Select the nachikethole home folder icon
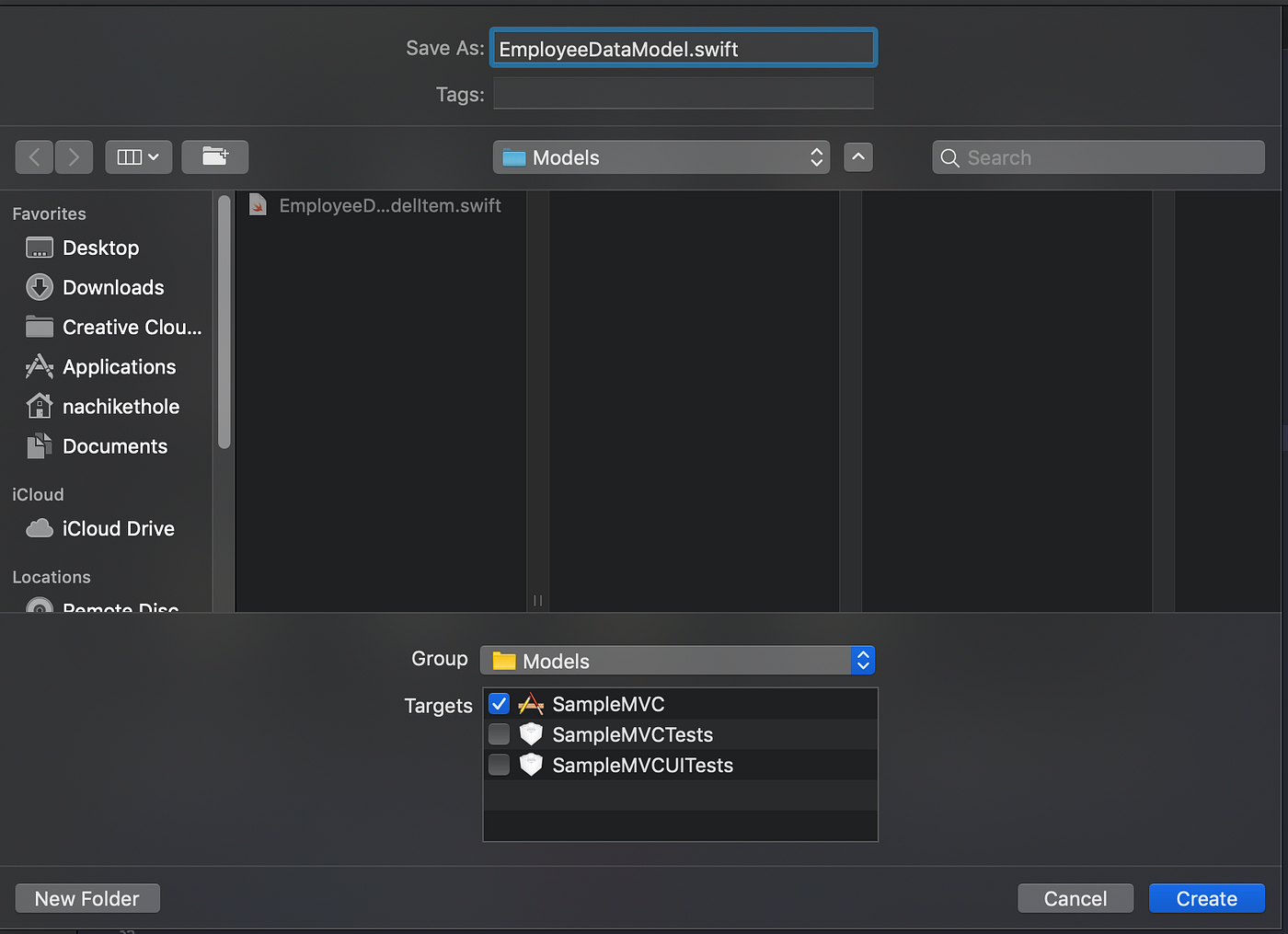 coord(39,406)
